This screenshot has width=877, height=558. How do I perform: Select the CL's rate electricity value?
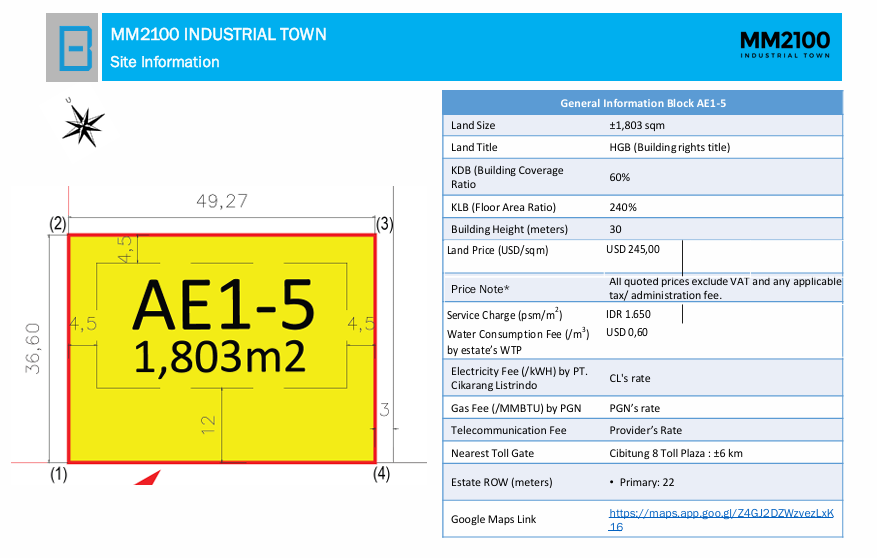click(630, 379)
